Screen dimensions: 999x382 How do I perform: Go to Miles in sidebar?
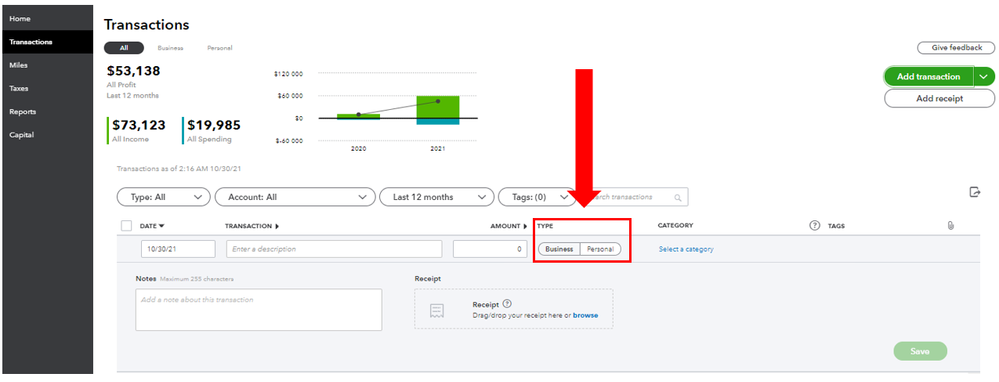click(x=18, y=65)
